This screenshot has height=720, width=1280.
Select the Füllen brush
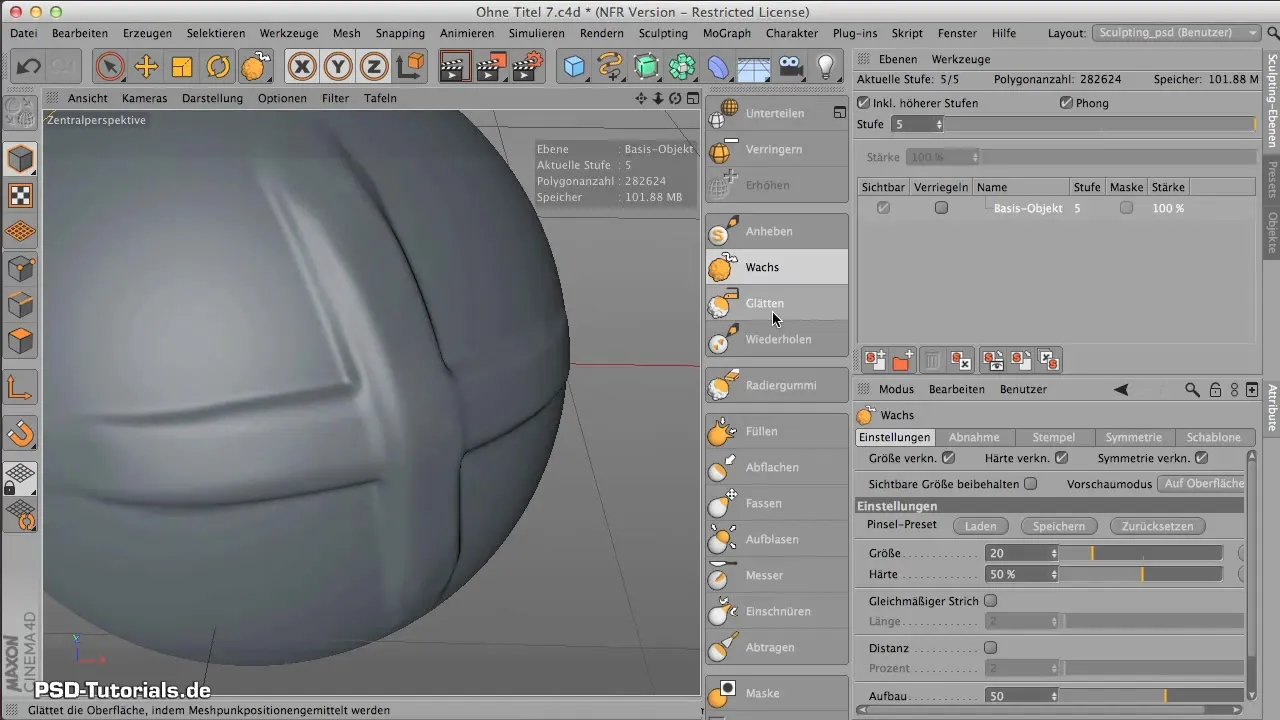pos(776,431)
